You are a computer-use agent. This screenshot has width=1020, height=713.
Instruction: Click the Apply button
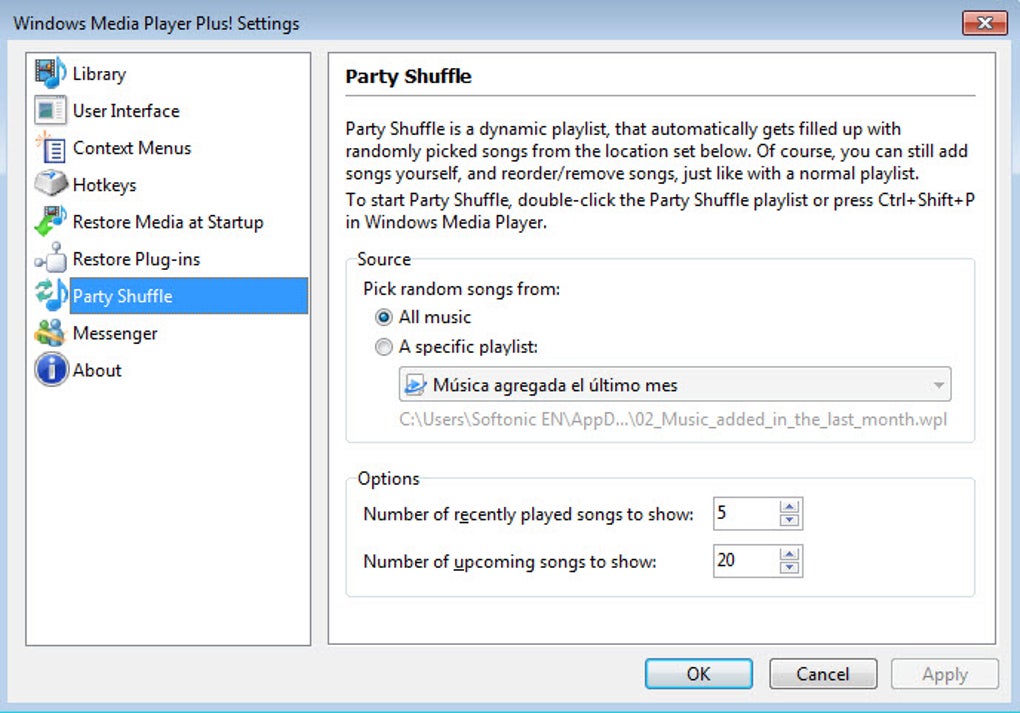click(x=945, y=674)
